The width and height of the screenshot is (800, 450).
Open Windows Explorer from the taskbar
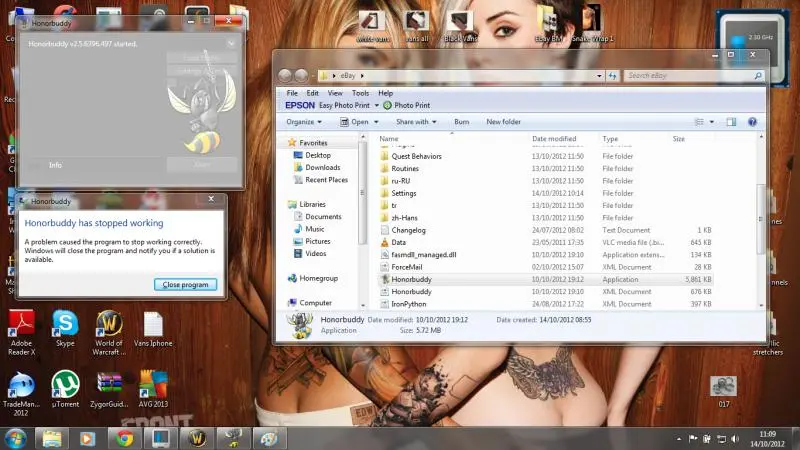[52, 438]
